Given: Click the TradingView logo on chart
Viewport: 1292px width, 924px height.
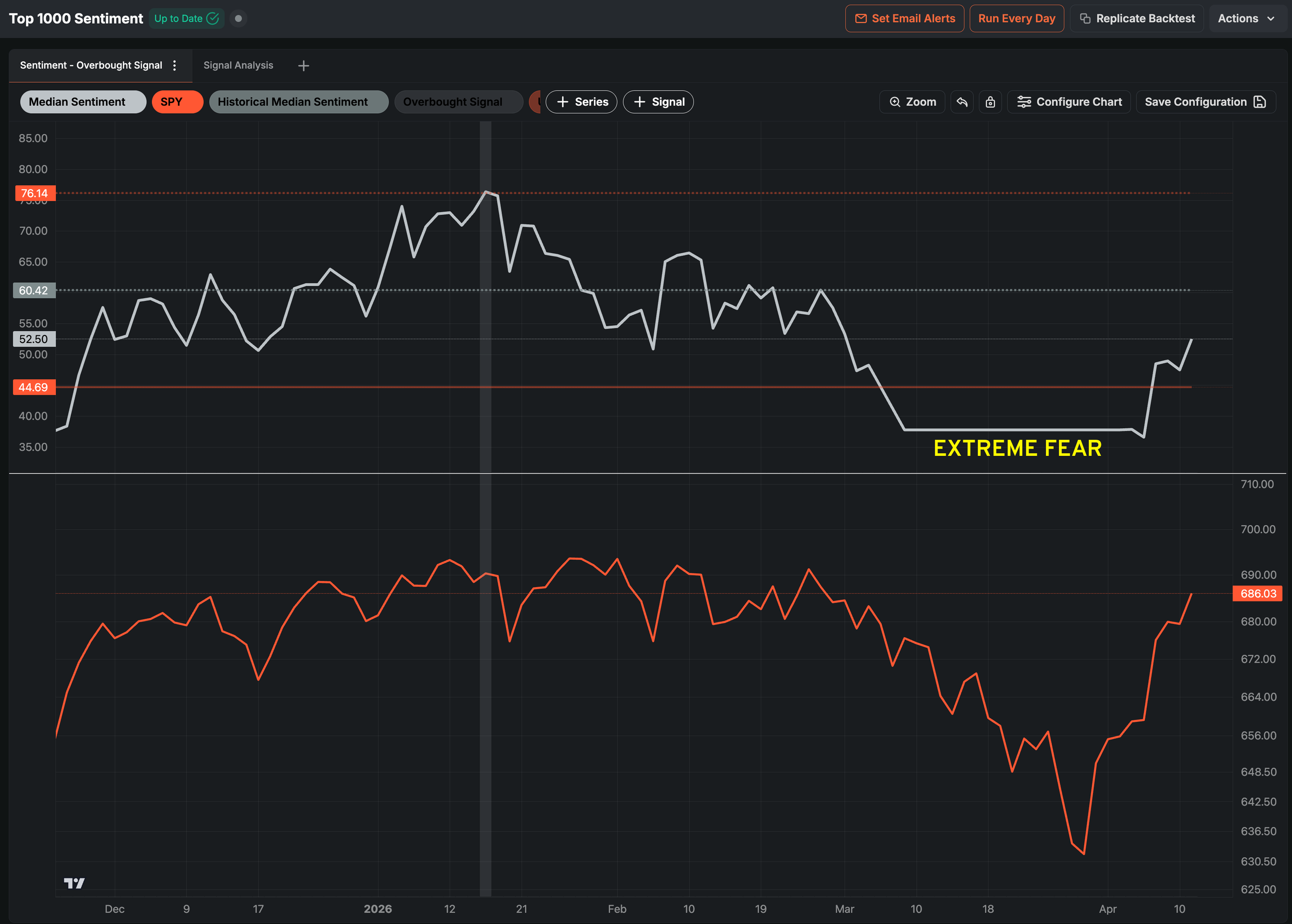Looking at the screenshot, I should pyautogui.click(x=74, y=883).
